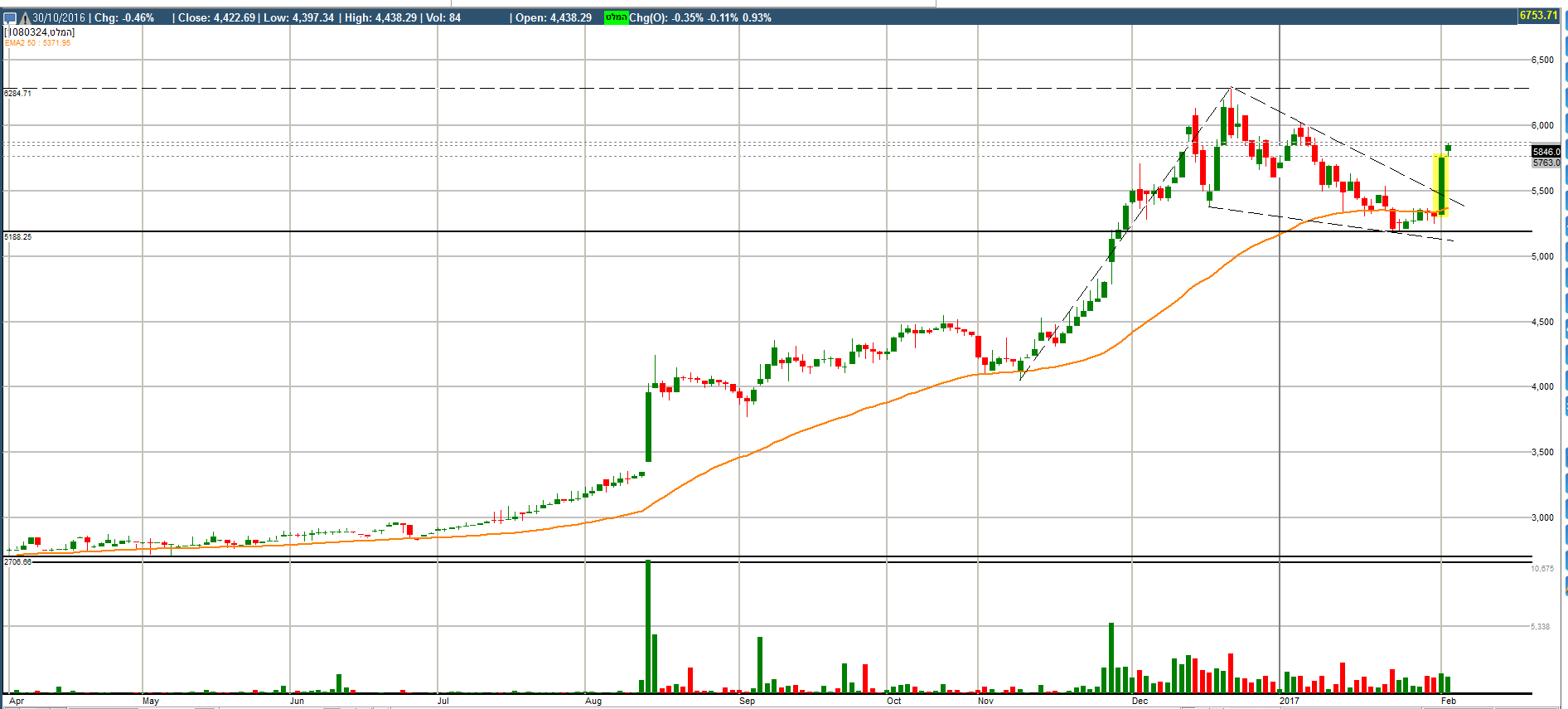The height and width of the screenshot is (709, 1568).
Task: Click the Nov label on time axis
Action: click(985, 702)
